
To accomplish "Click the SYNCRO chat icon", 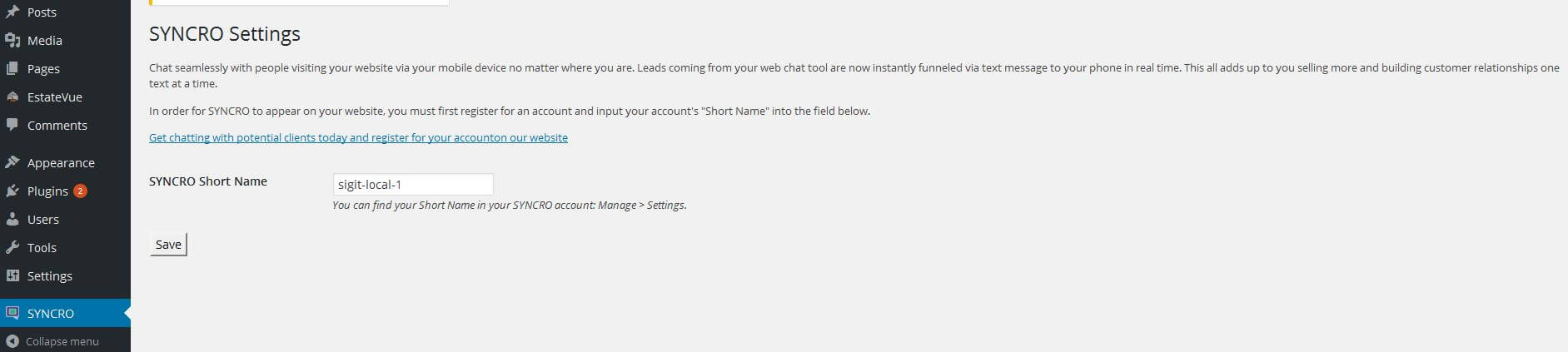I will coord(12,313).
